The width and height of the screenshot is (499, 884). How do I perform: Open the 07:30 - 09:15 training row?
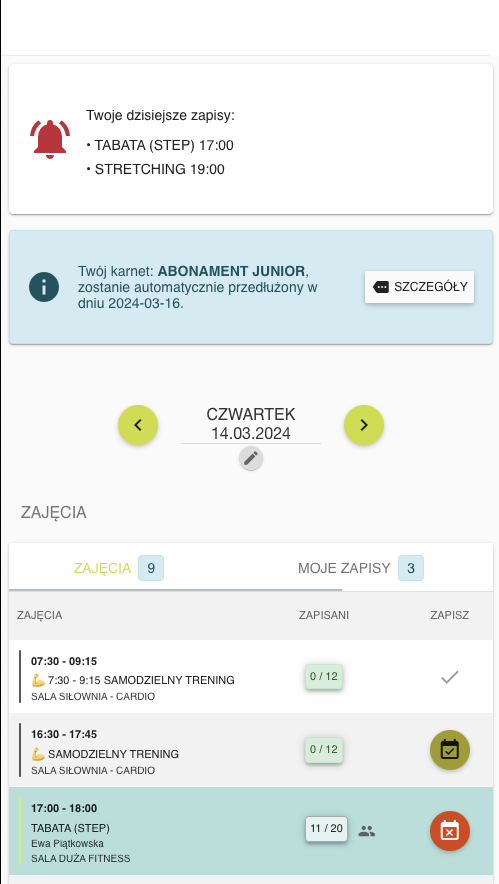251,677
